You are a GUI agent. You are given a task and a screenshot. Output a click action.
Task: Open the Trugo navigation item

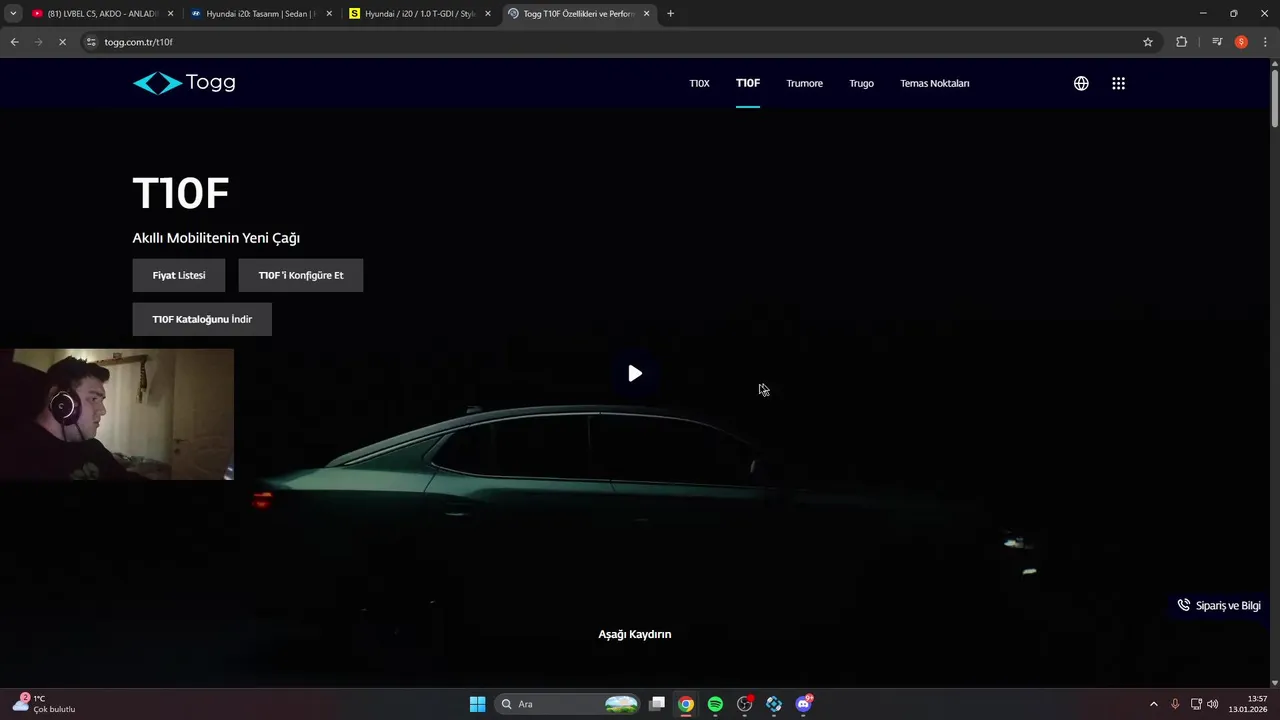point(861,83)
